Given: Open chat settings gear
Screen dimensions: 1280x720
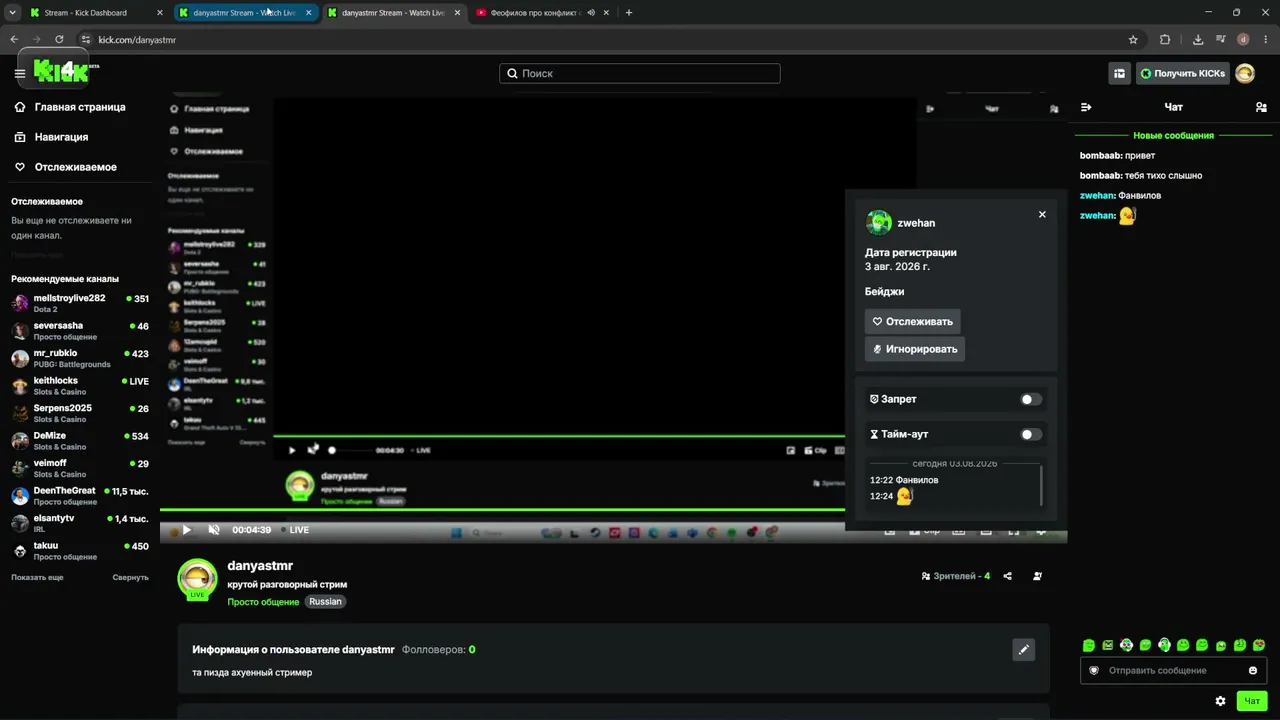Looking at the screenshot, I should [x=1220, y=701].
